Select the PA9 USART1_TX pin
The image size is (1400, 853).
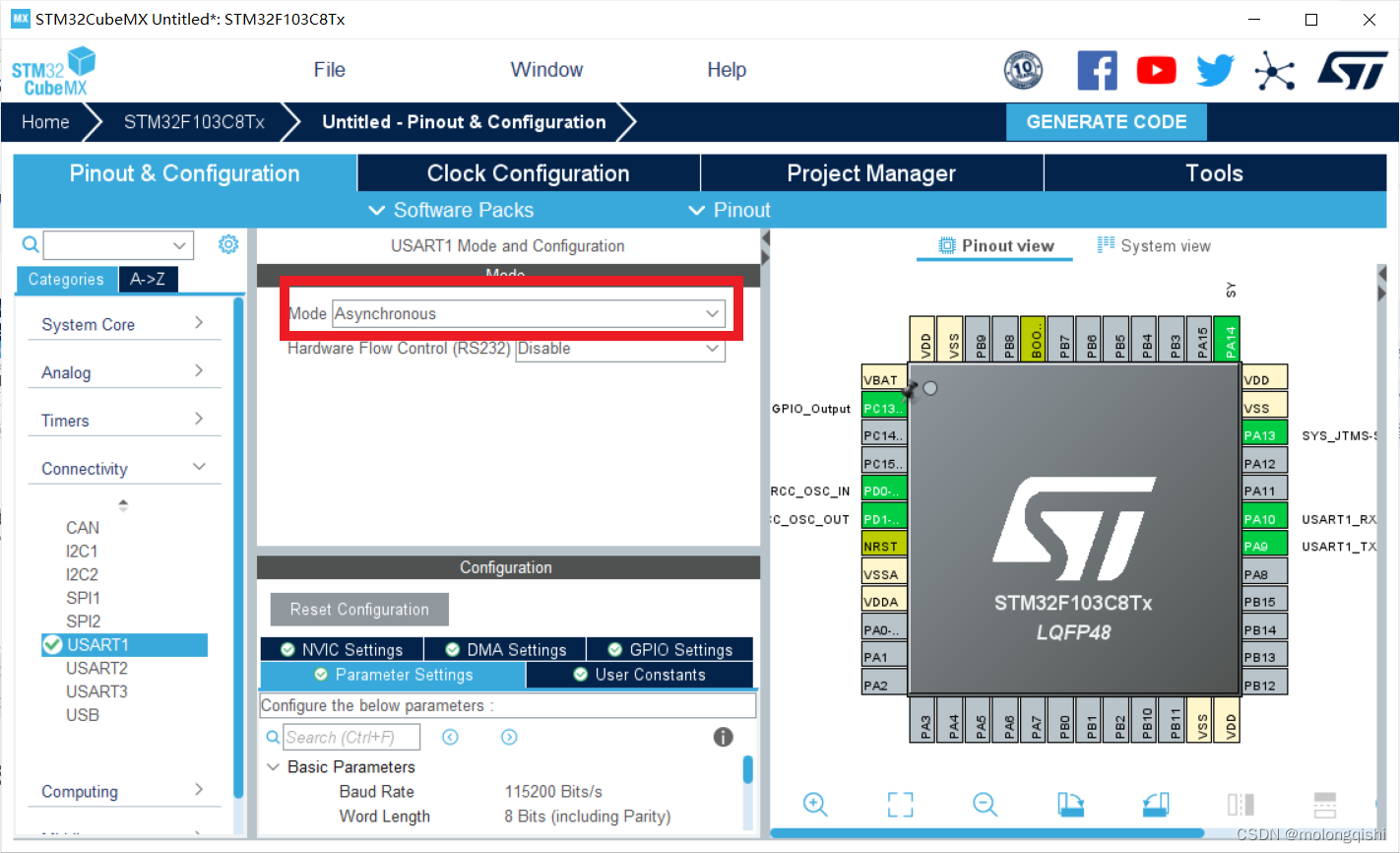(1265, 546)
